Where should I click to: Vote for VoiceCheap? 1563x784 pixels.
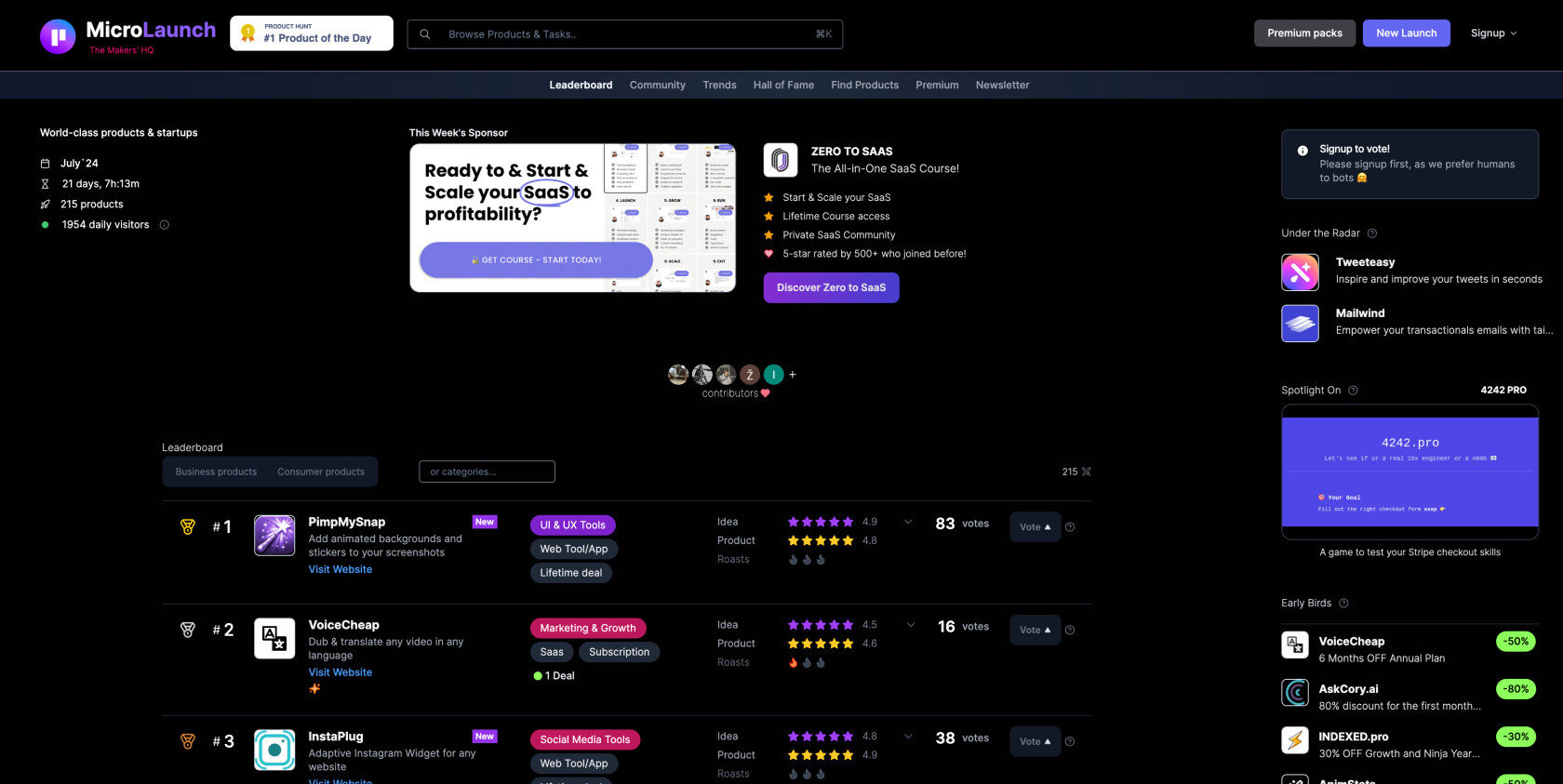[x=1035, y=631]
